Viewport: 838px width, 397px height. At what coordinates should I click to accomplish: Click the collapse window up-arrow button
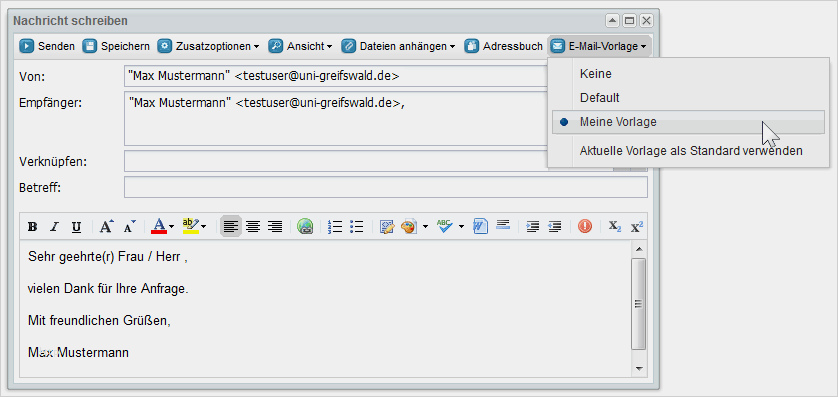tap(612, 21)
